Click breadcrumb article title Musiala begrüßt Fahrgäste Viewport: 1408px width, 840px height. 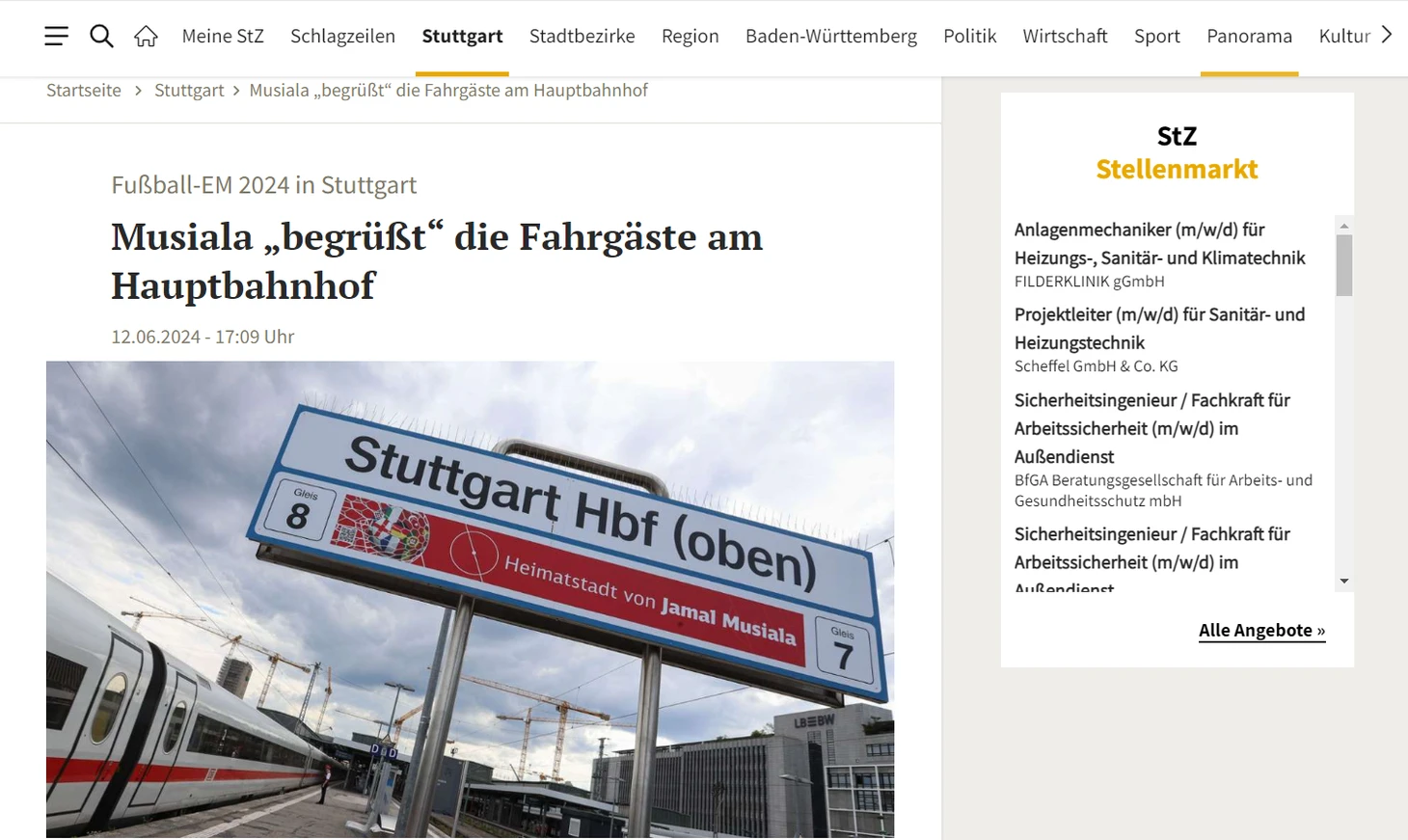448,91
